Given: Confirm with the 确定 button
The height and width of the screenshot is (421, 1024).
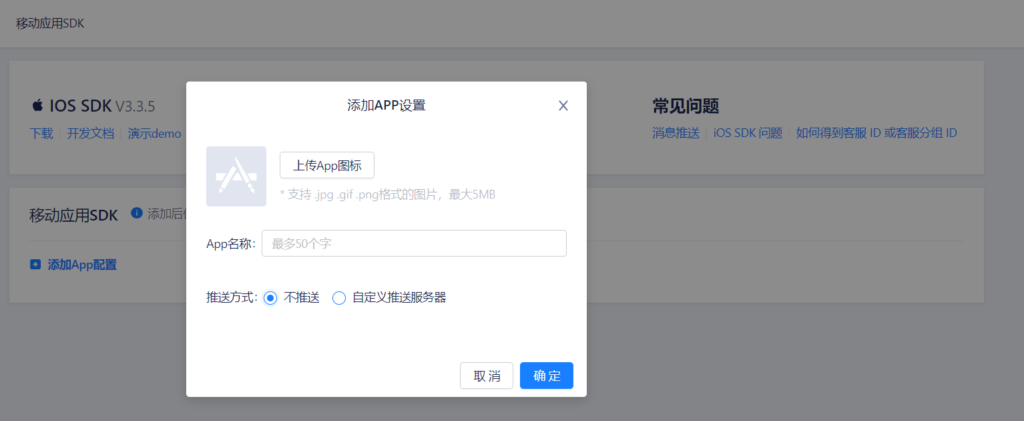Looking at the screenshot, I should pyautogui.click(x=547, y=376).
